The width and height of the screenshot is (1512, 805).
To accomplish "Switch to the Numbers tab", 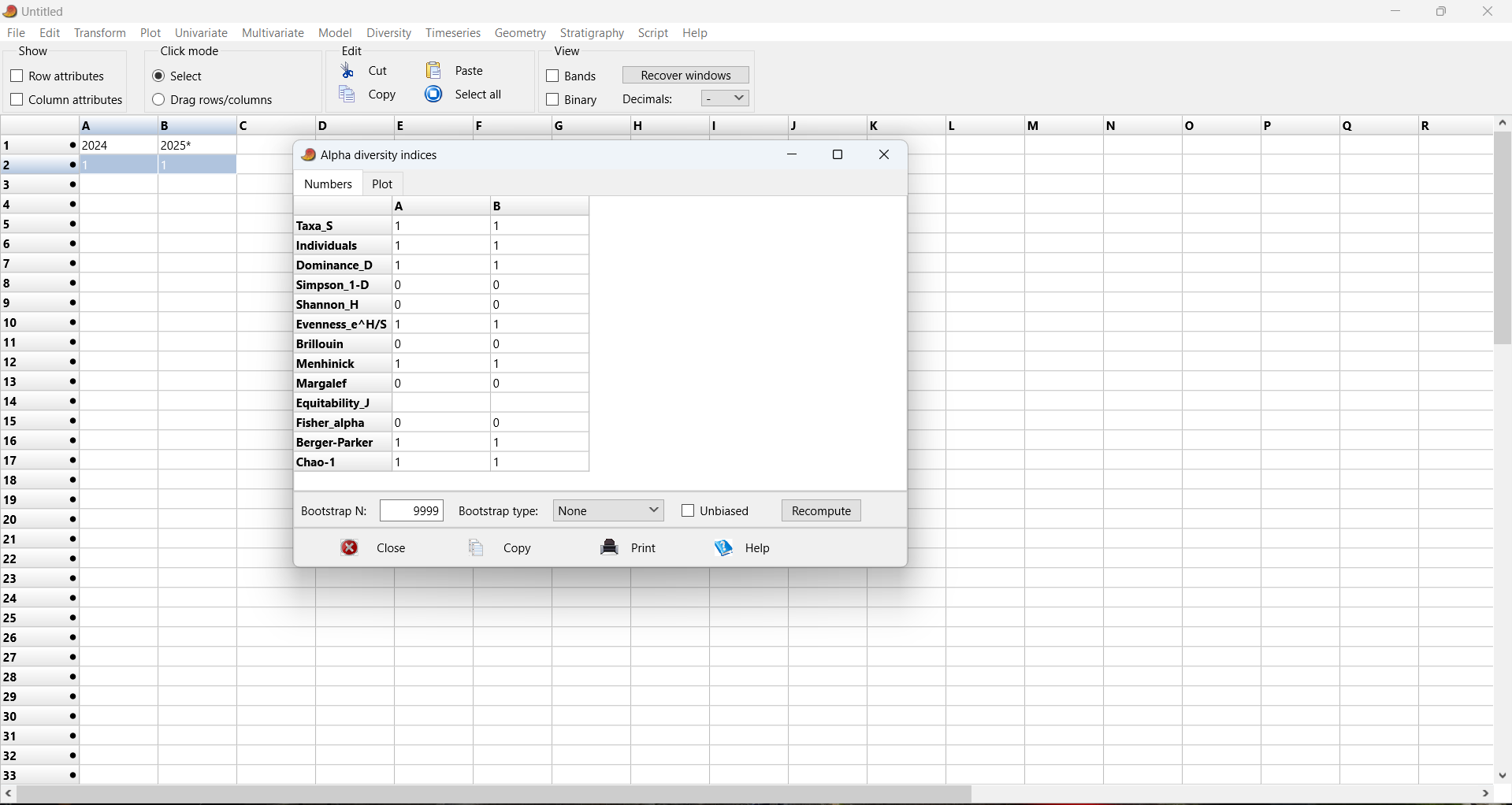I will (328, 184).
